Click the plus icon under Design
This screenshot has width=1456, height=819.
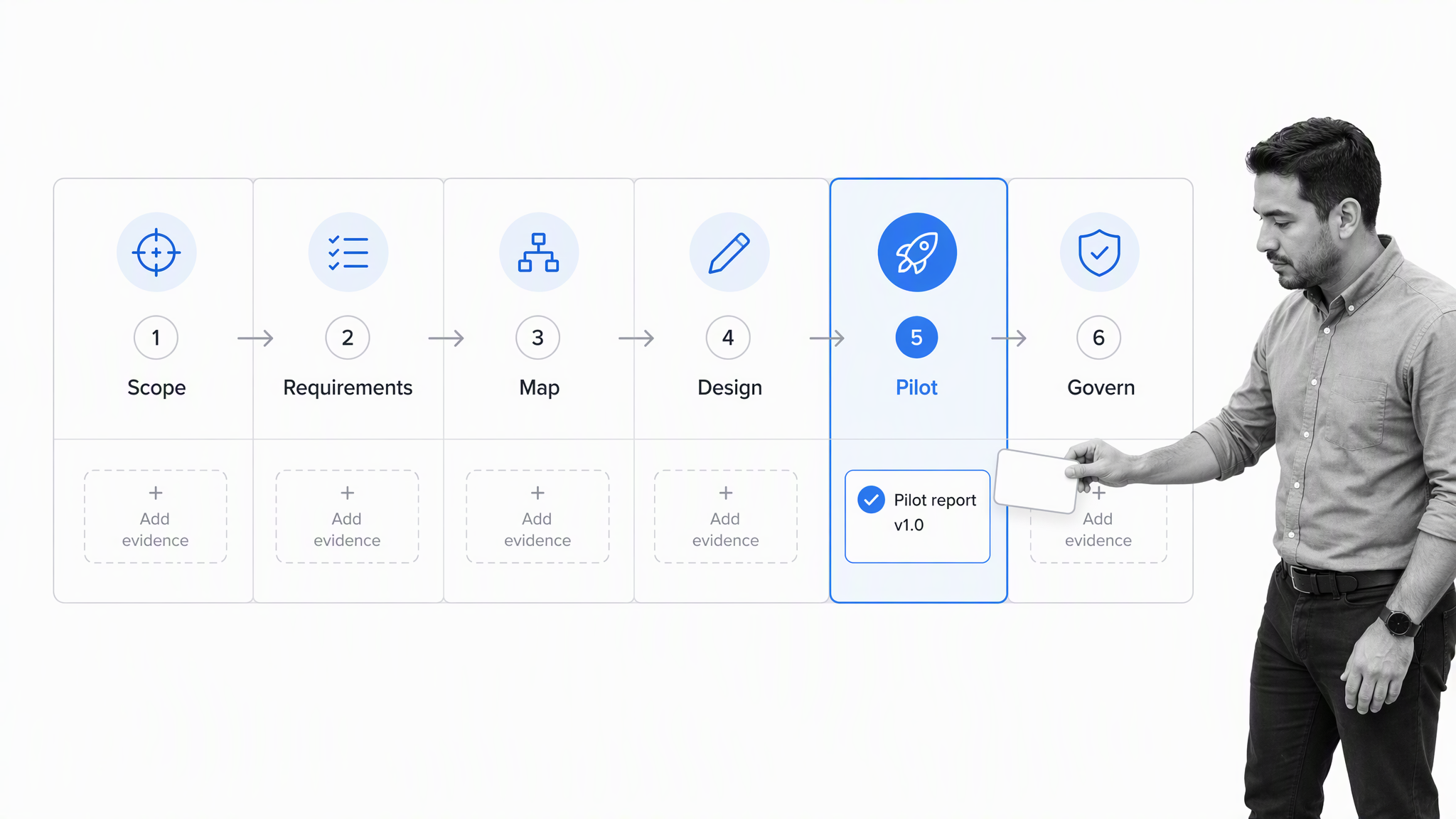[726, 493]
